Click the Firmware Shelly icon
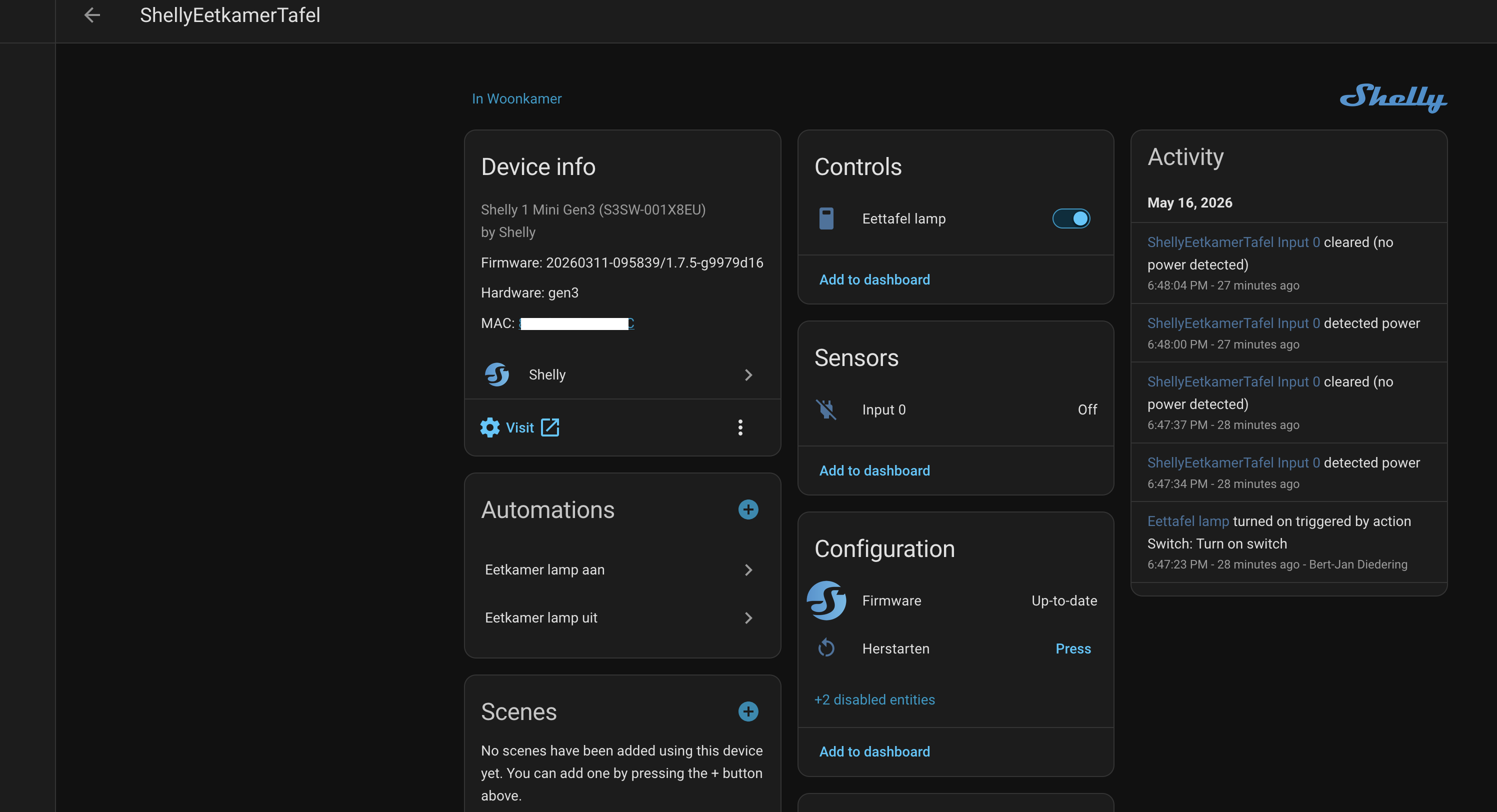This screenshot has height=812, width=1497. 826,600
